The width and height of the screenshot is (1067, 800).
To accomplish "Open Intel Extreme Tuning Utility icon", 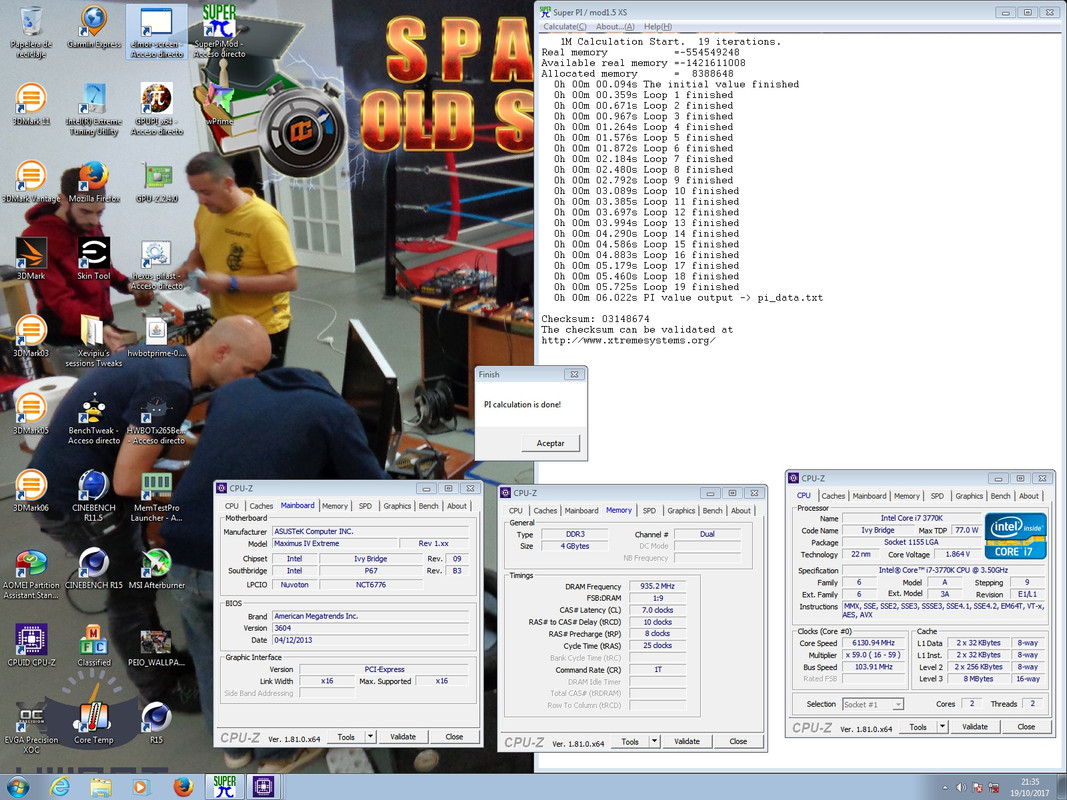I will 94,109.
